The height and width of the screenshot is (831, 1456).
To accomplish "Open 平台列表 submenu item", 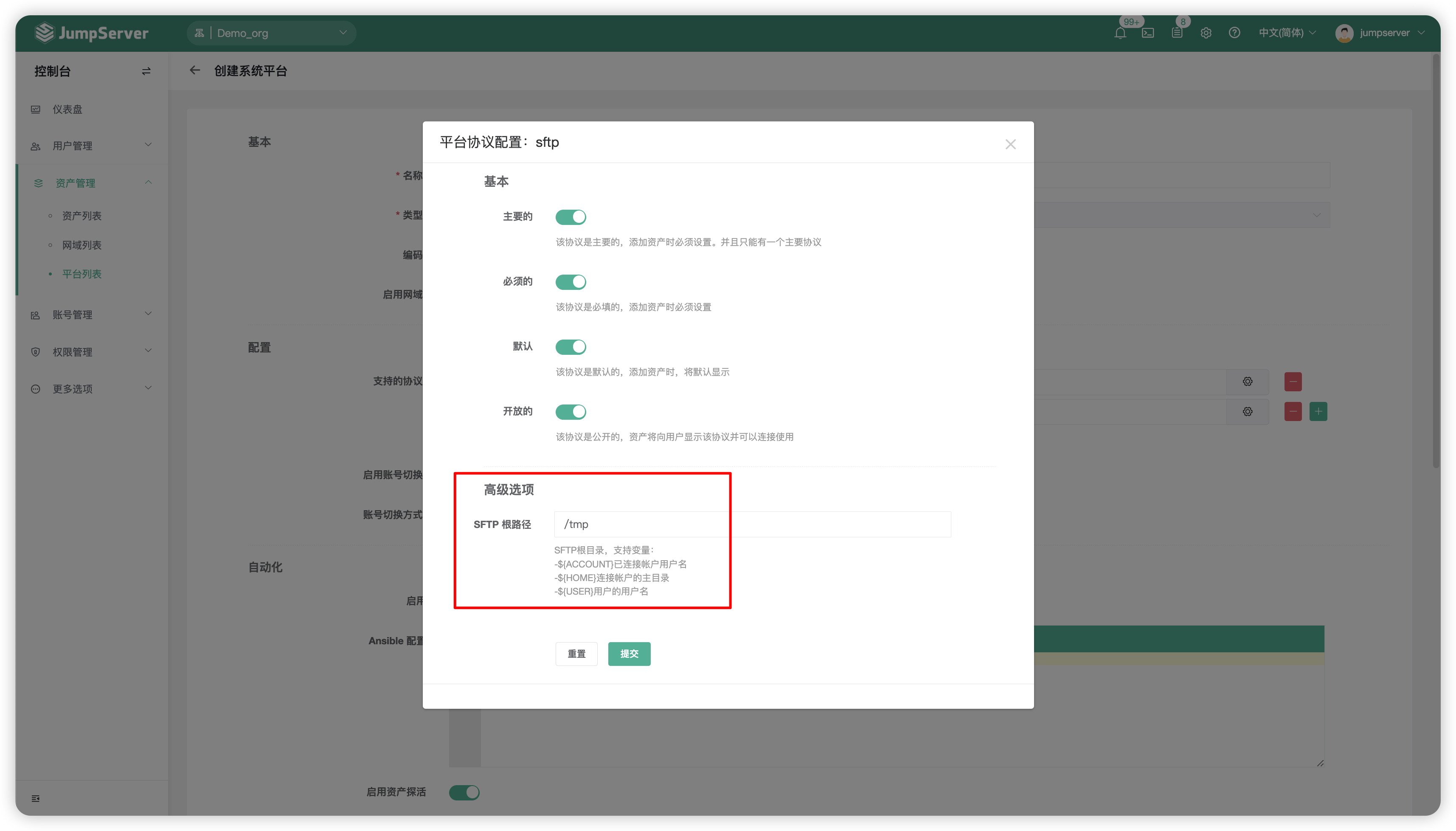I will 82,274.
